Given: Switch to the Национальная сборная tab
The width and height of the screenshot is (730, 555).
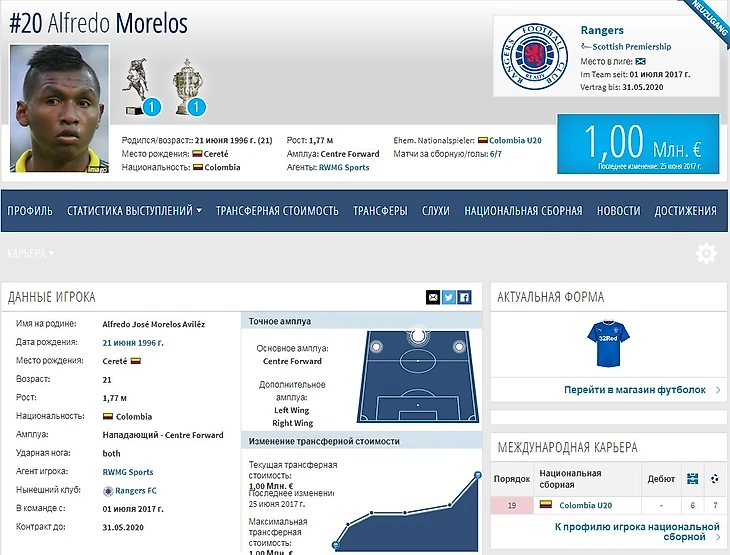Looking at the screenshot, I should (x=523, y=211).
